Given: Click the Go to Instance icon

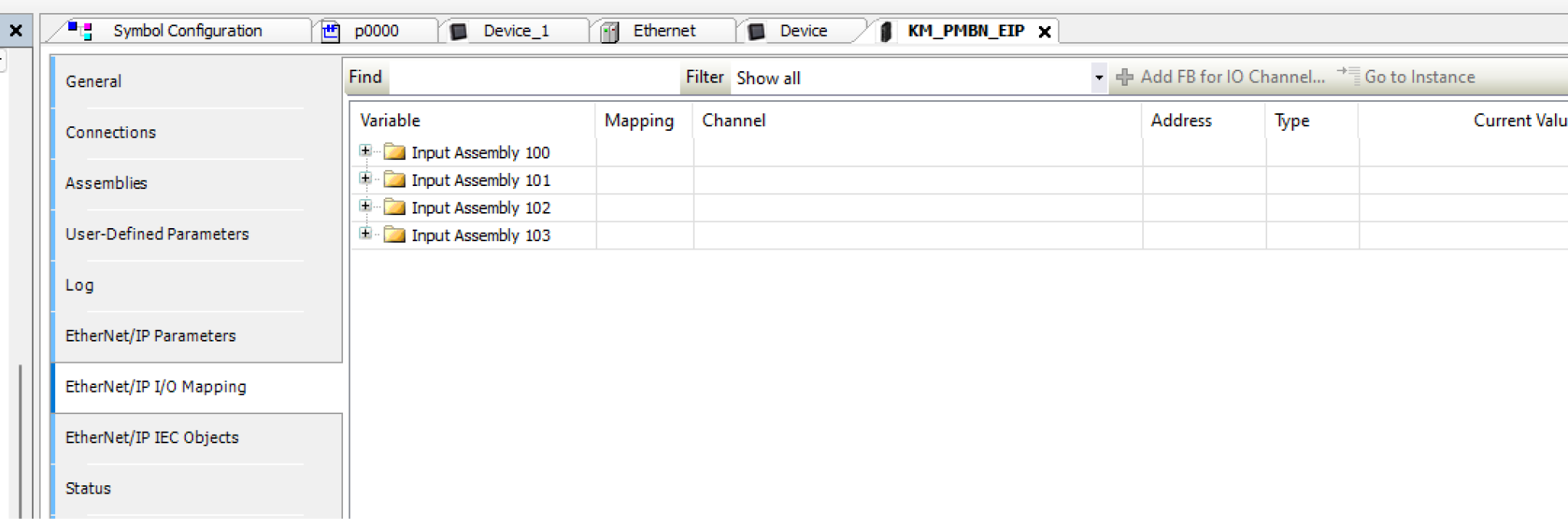Looking at the screenshot, I should tap(1348, 76).
